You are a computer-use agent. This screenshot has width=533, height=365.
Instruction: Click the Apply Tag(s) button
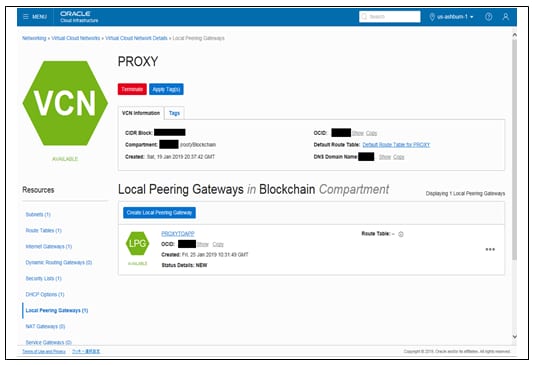click(166, 89)
